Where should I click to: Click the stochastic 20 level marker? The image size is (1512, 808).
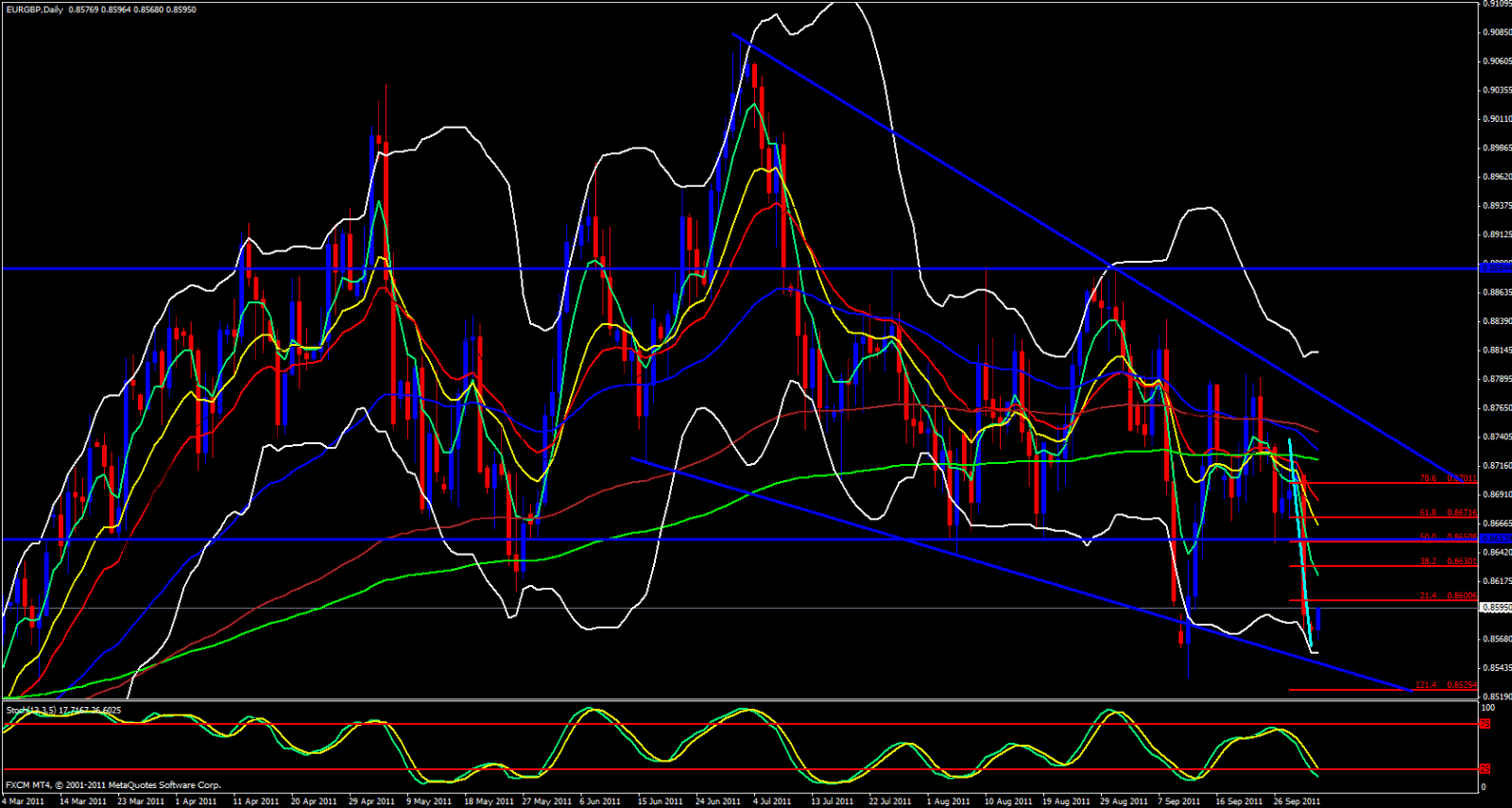[1485, 769]
